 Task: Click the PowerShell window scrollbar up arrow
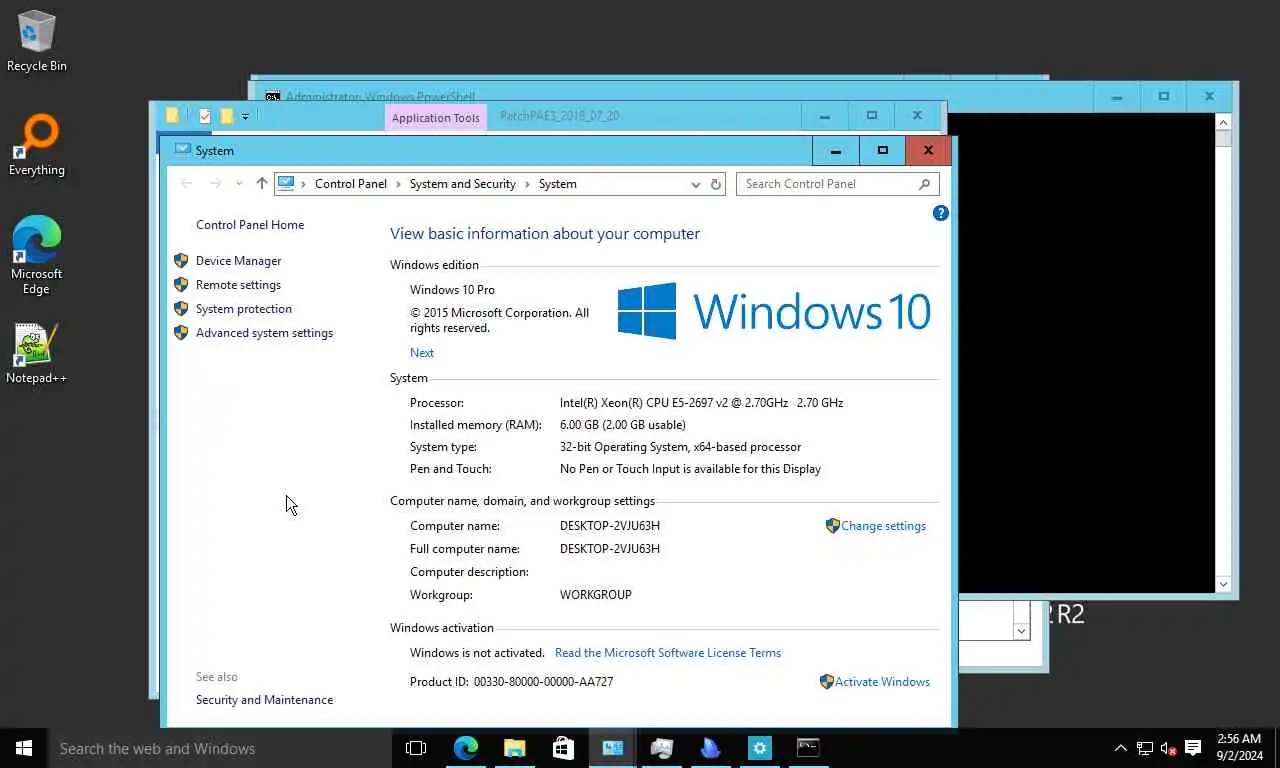(x=1223, y=121)
